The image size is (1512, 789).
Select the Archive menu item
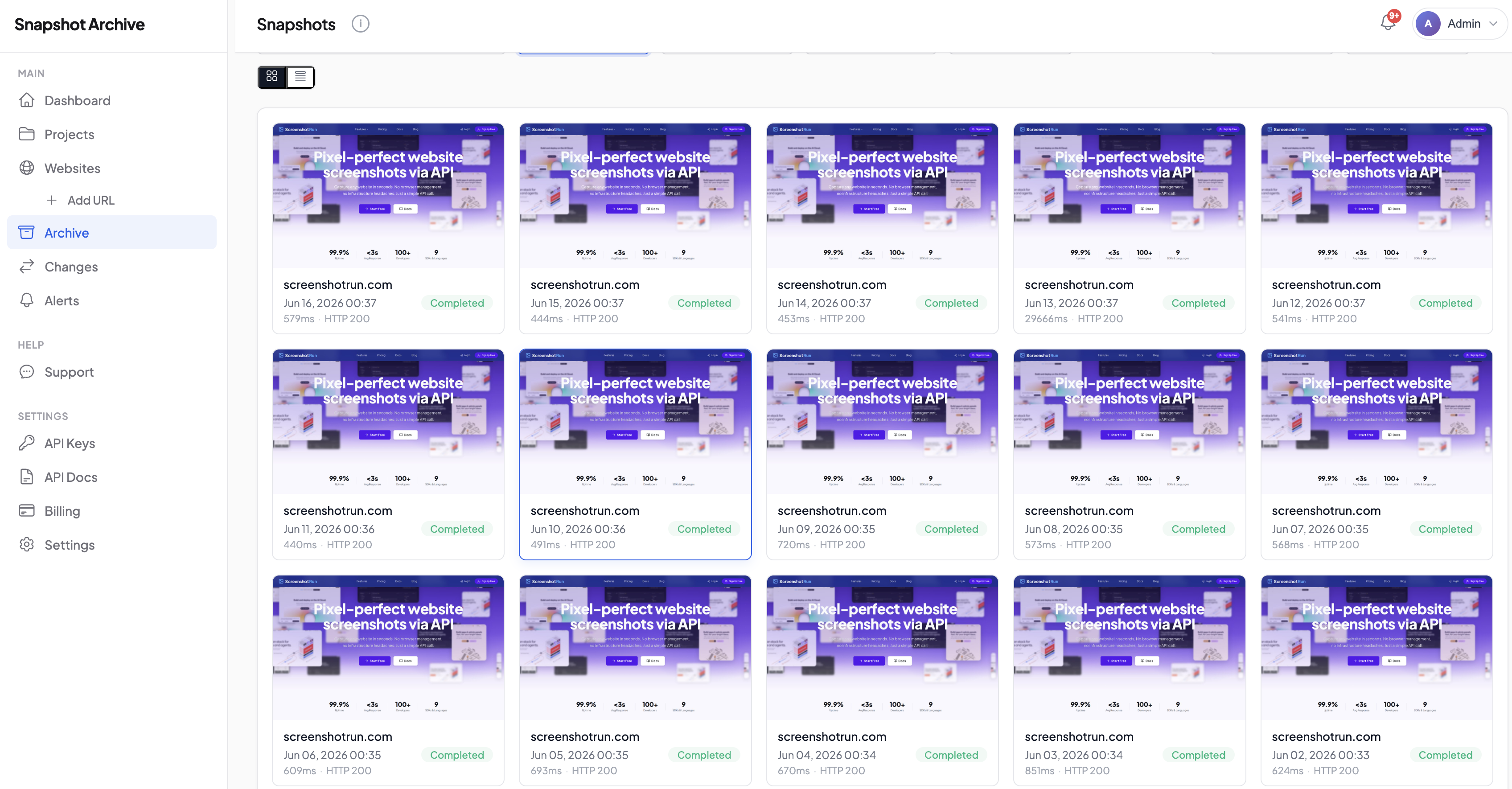tap(111, 233)
